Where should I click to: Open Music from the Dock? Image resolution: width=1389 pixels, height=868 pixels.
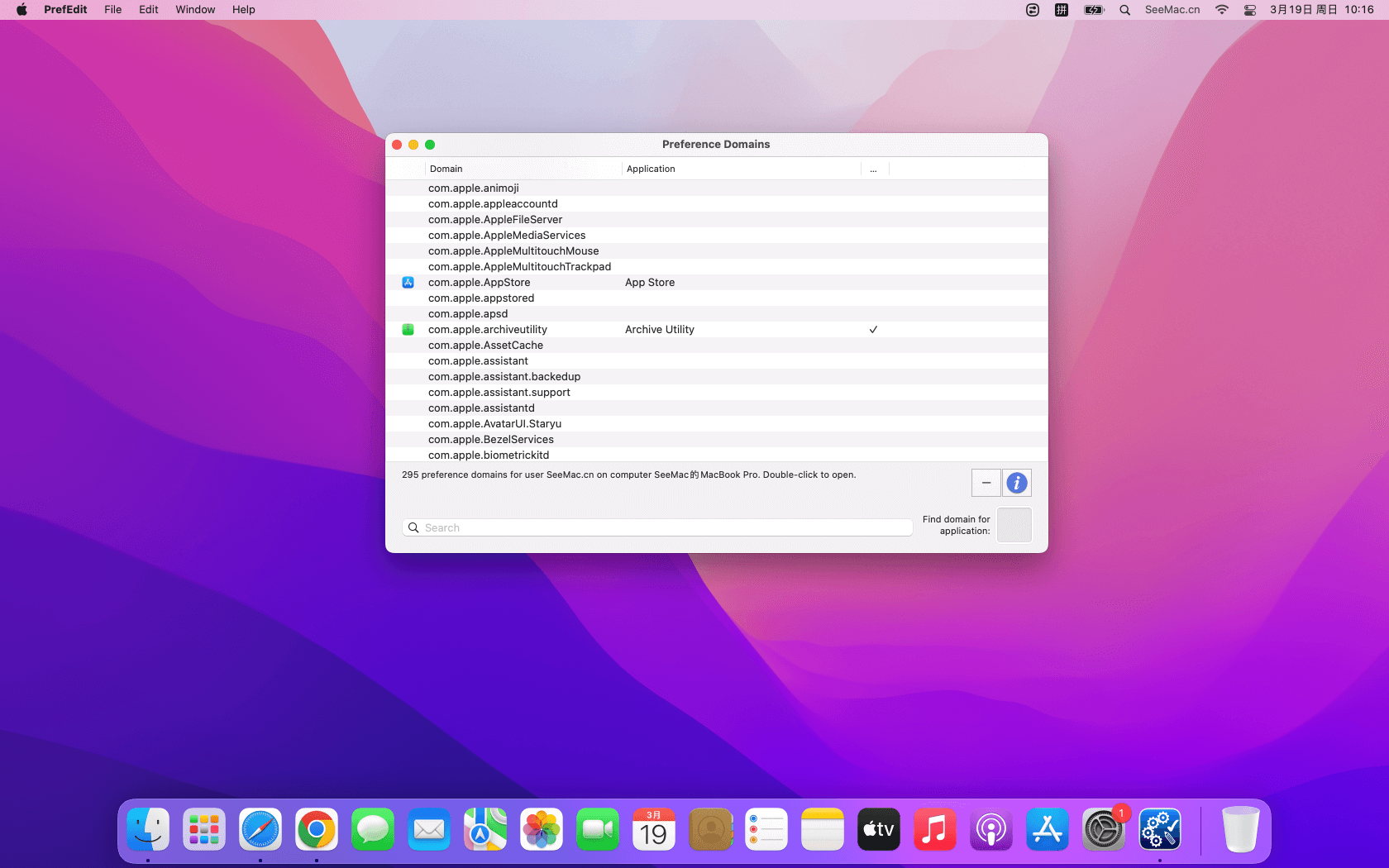[935, 829]
